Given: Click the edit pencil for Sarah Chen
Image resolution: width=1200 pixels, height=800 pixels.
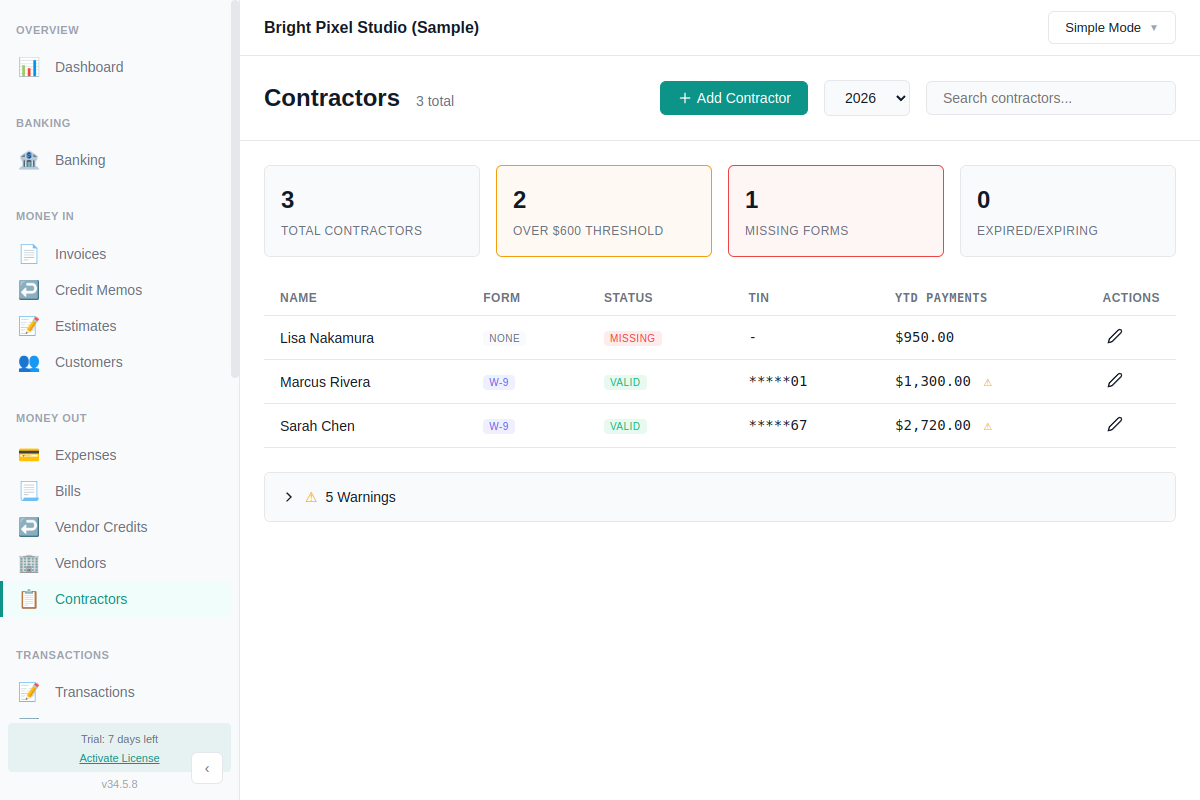Looking at the screenshot, I should 1115,425.
